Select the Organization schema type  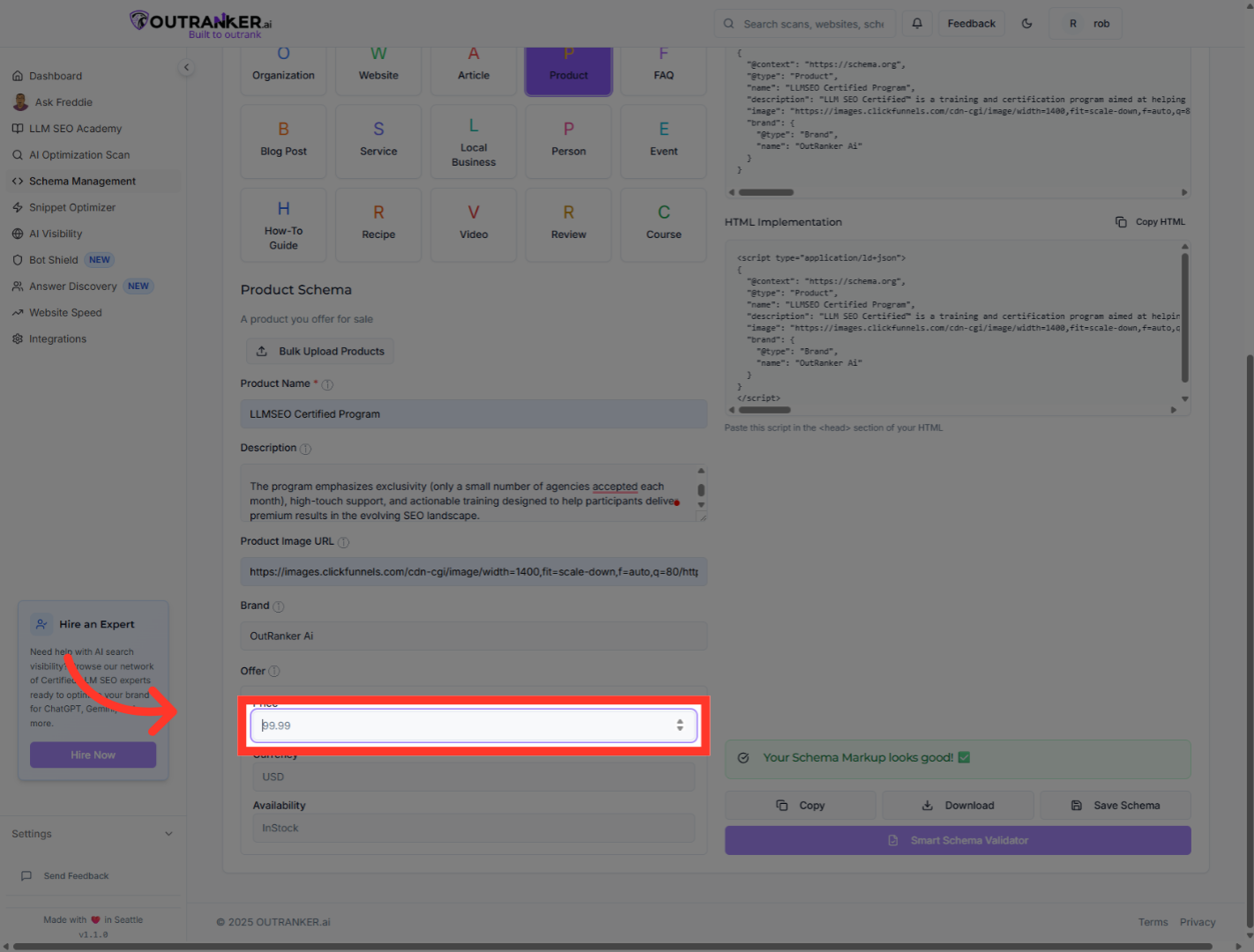click(283, 71)
